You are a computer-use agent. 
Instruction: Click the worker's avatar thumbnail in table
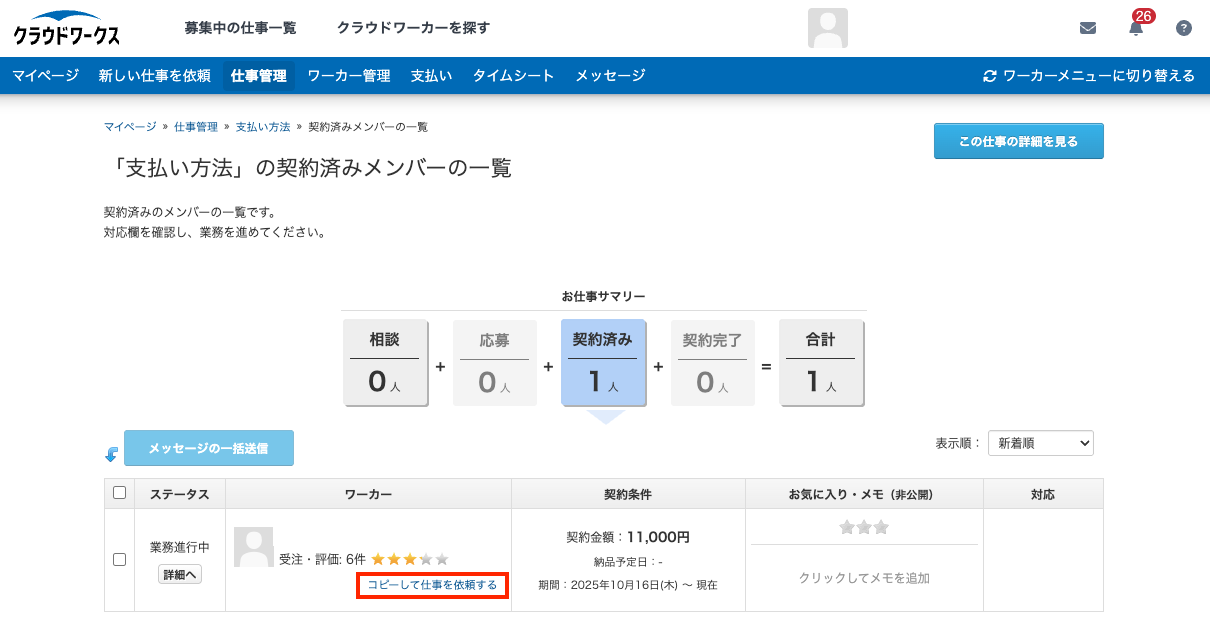pyautogui.click(x=253, y=547)
